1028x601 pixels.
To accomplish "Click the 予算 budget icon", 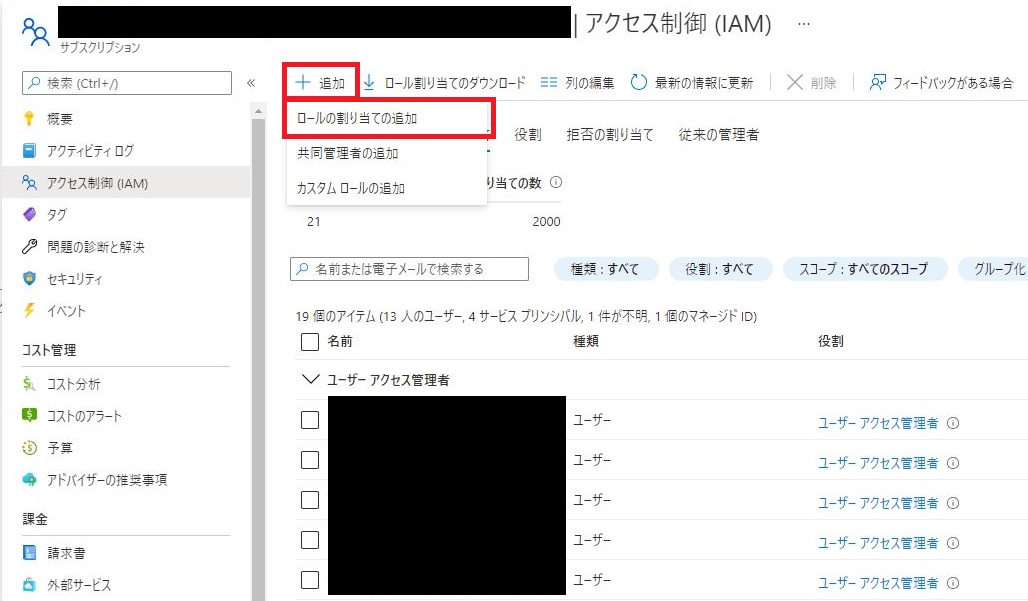I will coord(30,448).
